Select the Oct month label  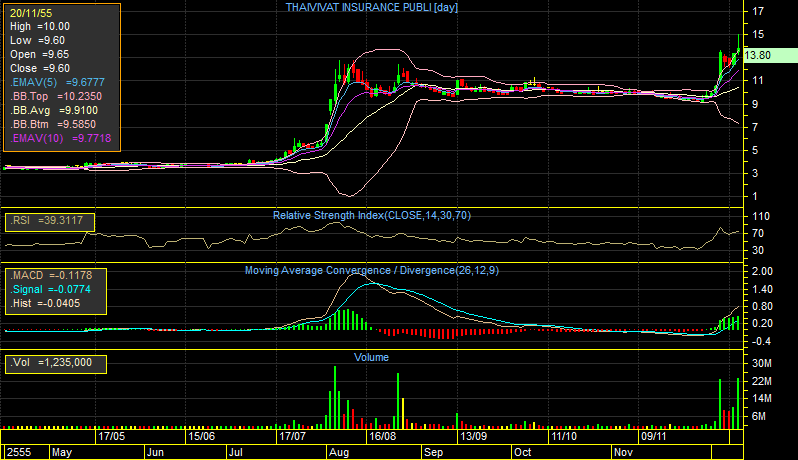tap(522, 452)
